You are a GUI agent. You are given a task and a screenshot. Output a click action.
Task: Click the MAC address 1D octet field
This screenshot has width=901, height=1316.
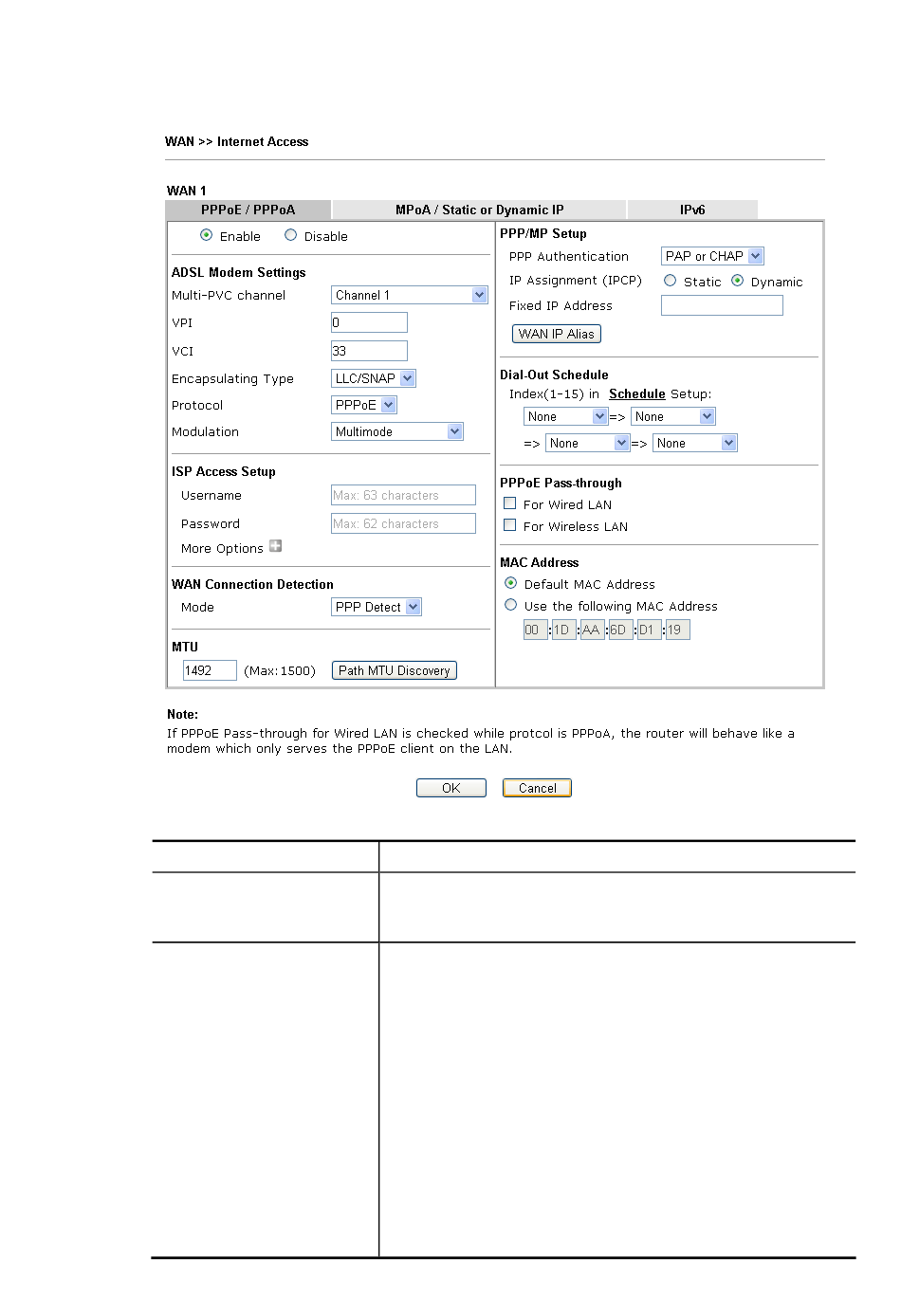click(x=563, y=630)
